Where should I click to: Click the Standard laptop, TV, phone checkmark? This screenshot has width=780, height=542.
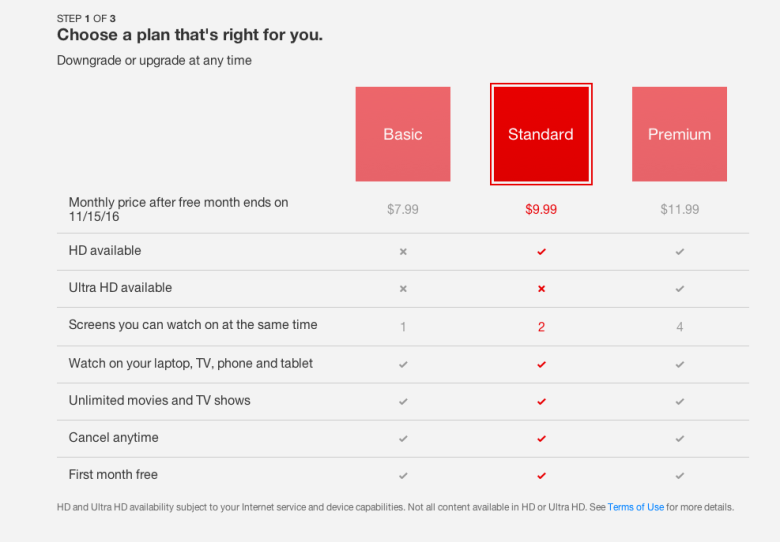pos(541,365)
